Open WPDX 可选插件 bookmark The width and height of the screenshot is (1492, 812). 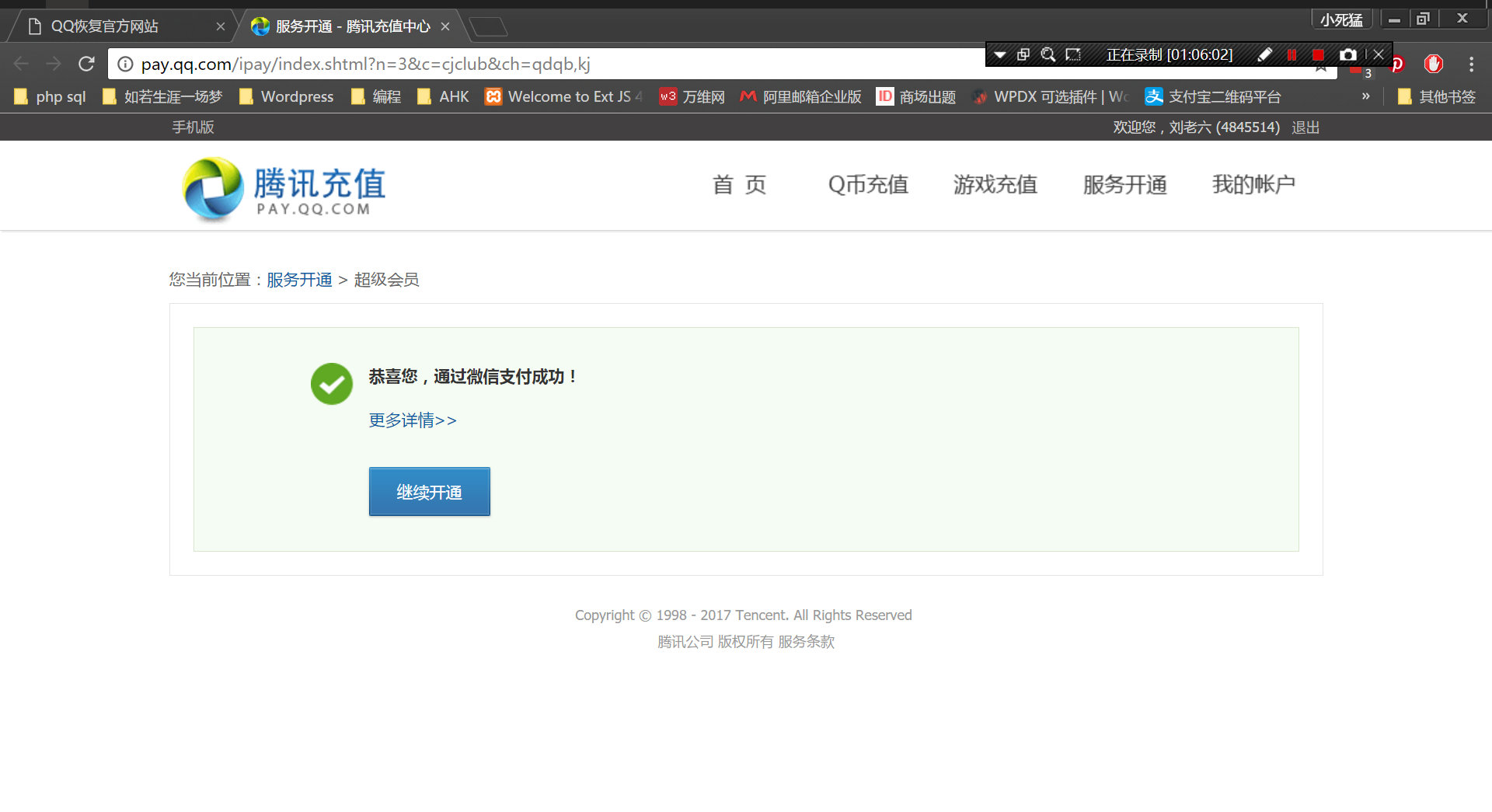1050,96
